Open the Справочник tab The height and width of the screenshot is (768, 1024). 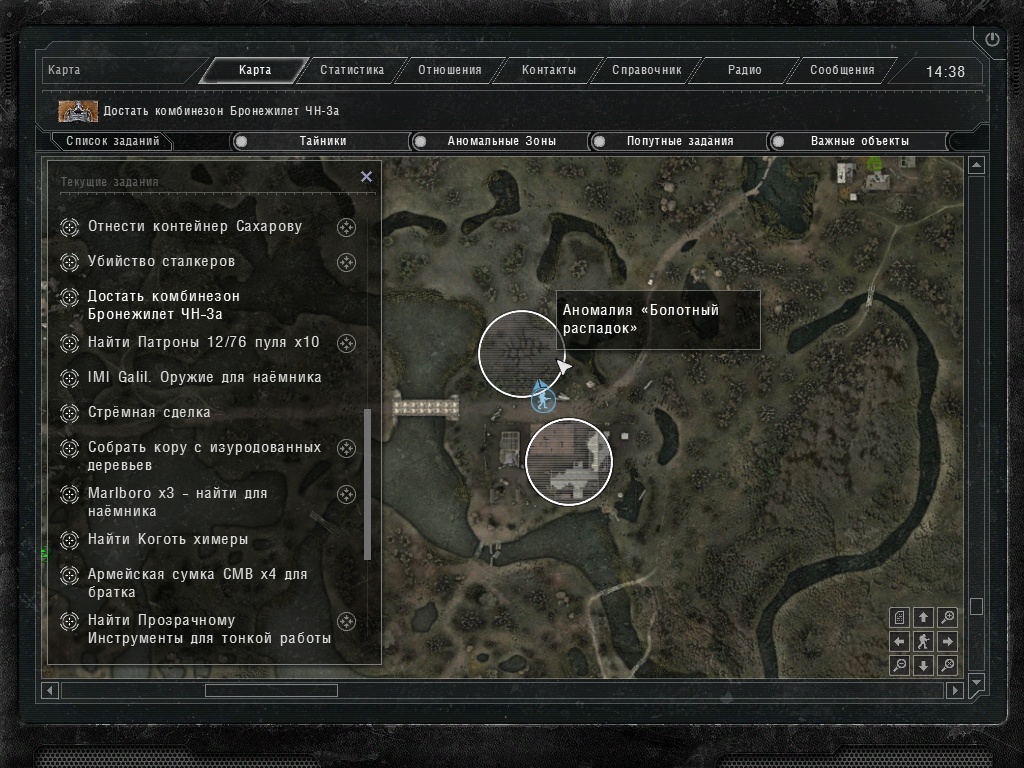click(647, 70)
